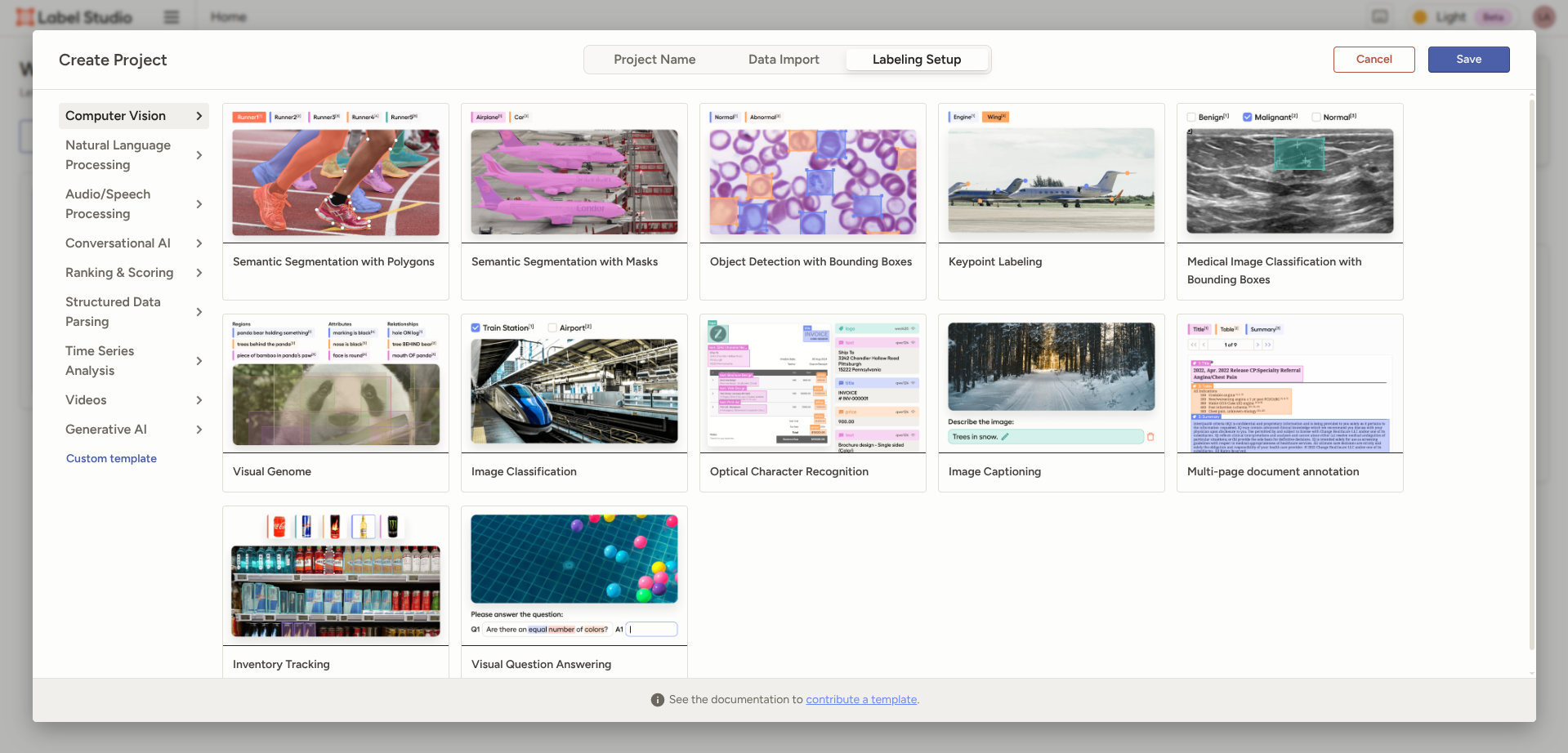Screen dimensions: 1568x753
Task: Cancel the Create Project dialog
Action: point(1374,60)
